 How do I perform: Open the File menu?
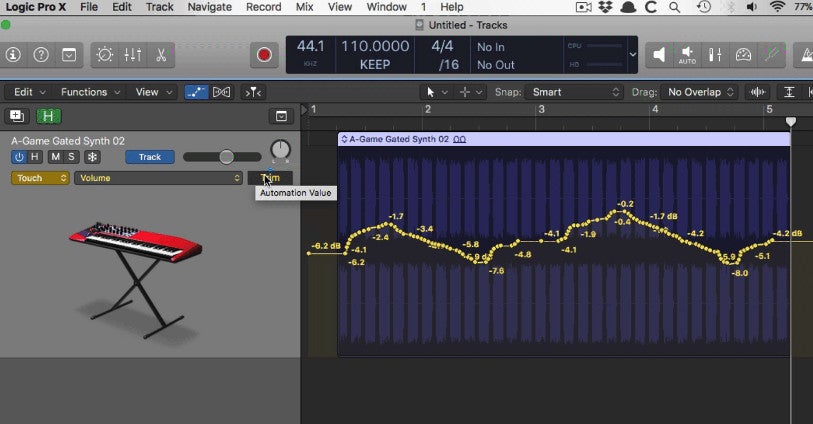click(89, 7)
